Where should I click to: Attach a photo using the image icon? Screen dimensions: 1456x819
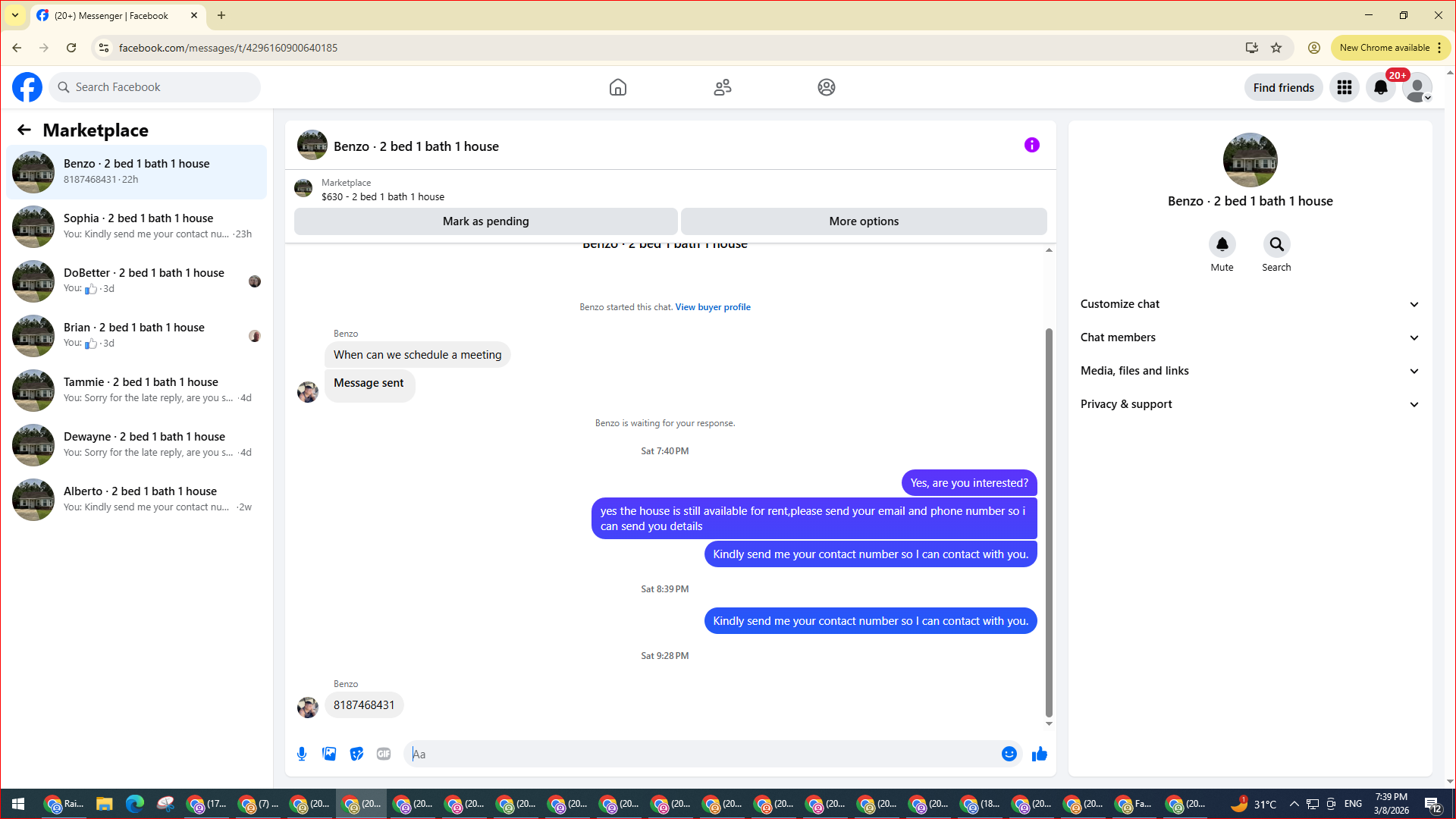[329, 754]
